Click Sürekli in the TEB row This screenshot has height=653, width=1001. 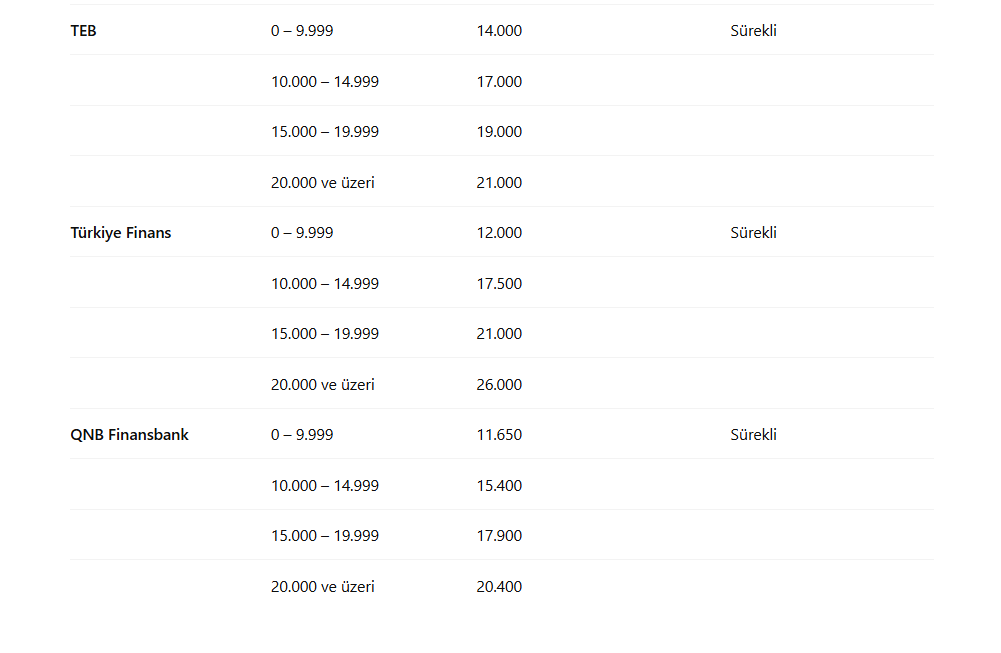pos(753,31)
